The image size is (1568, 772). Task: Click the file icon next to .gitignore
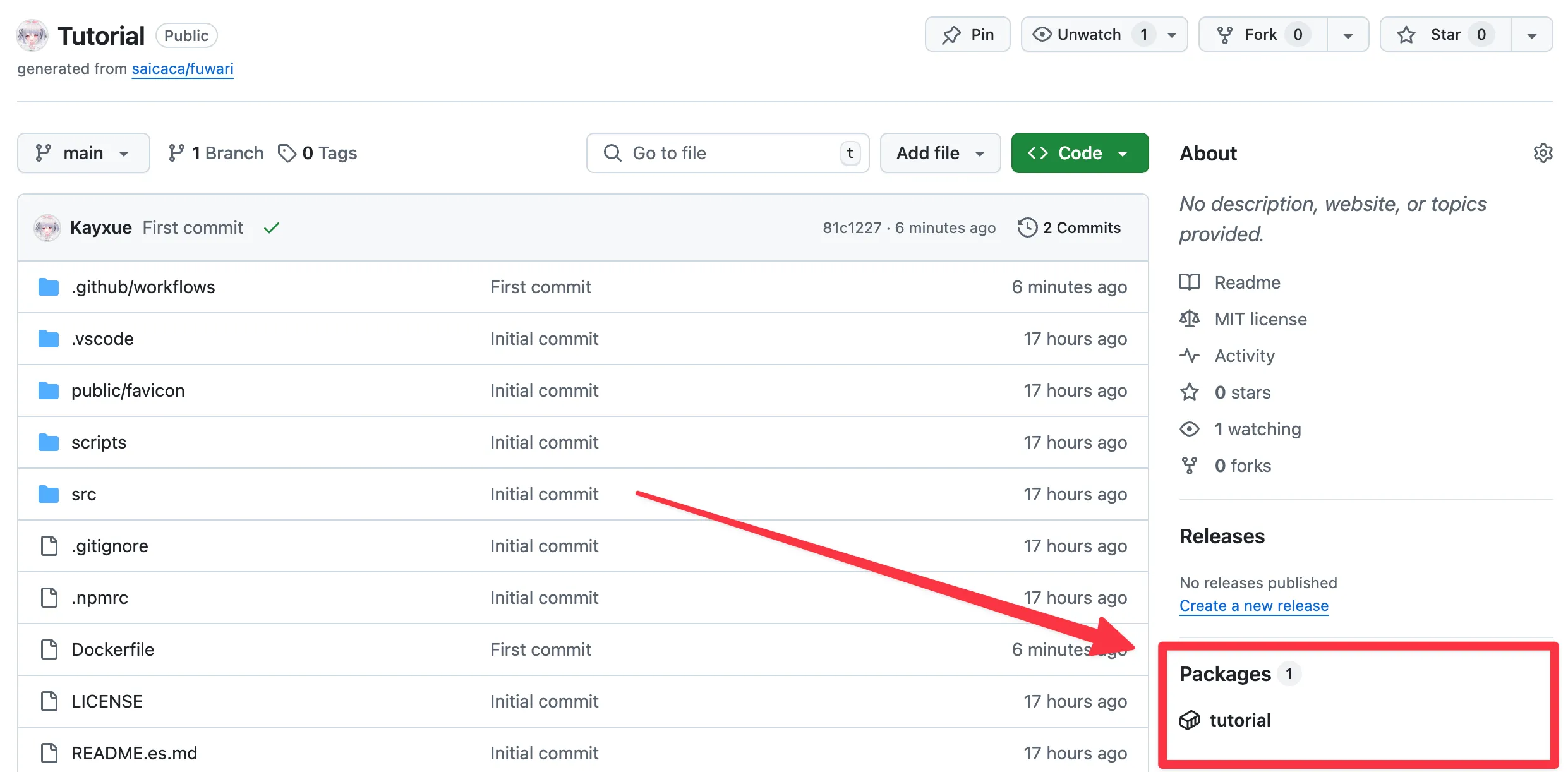click(49, 546)
